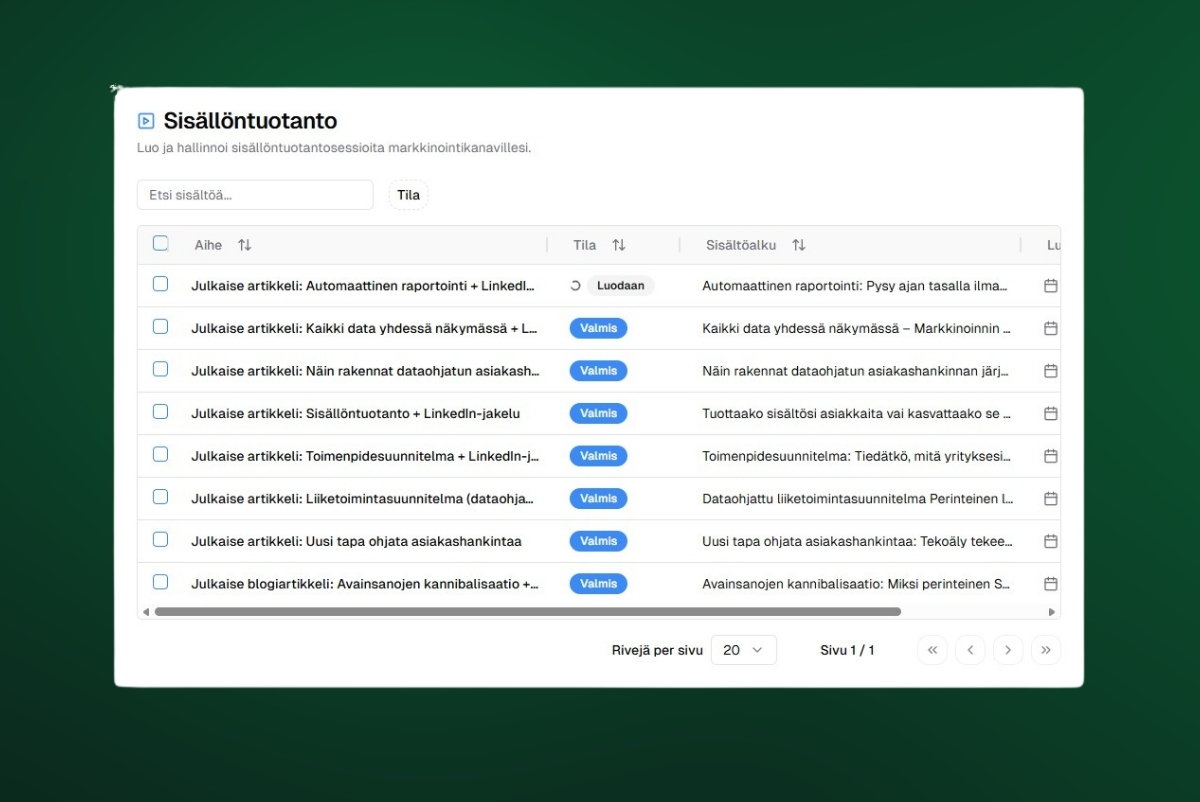
Task: Return to the first page
Action: click(x=932, y=649)
